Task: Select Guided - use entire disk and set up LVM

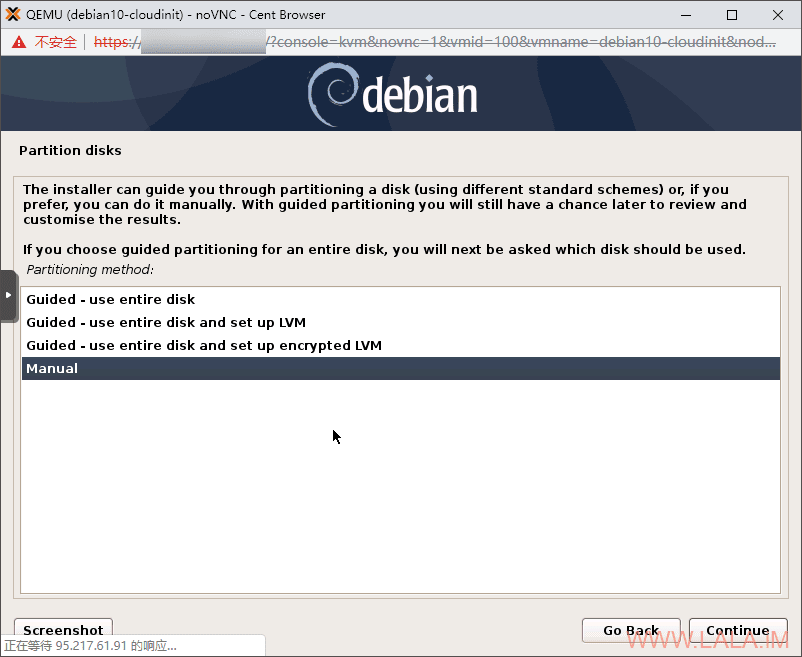Action: [401, 322]
